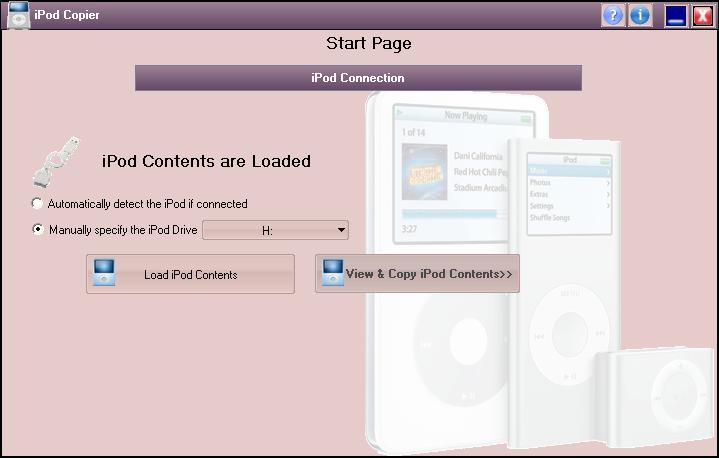Select manually specify iPod Drive option
The height and width of the screenshot is (458, 719).
point(38,229)
